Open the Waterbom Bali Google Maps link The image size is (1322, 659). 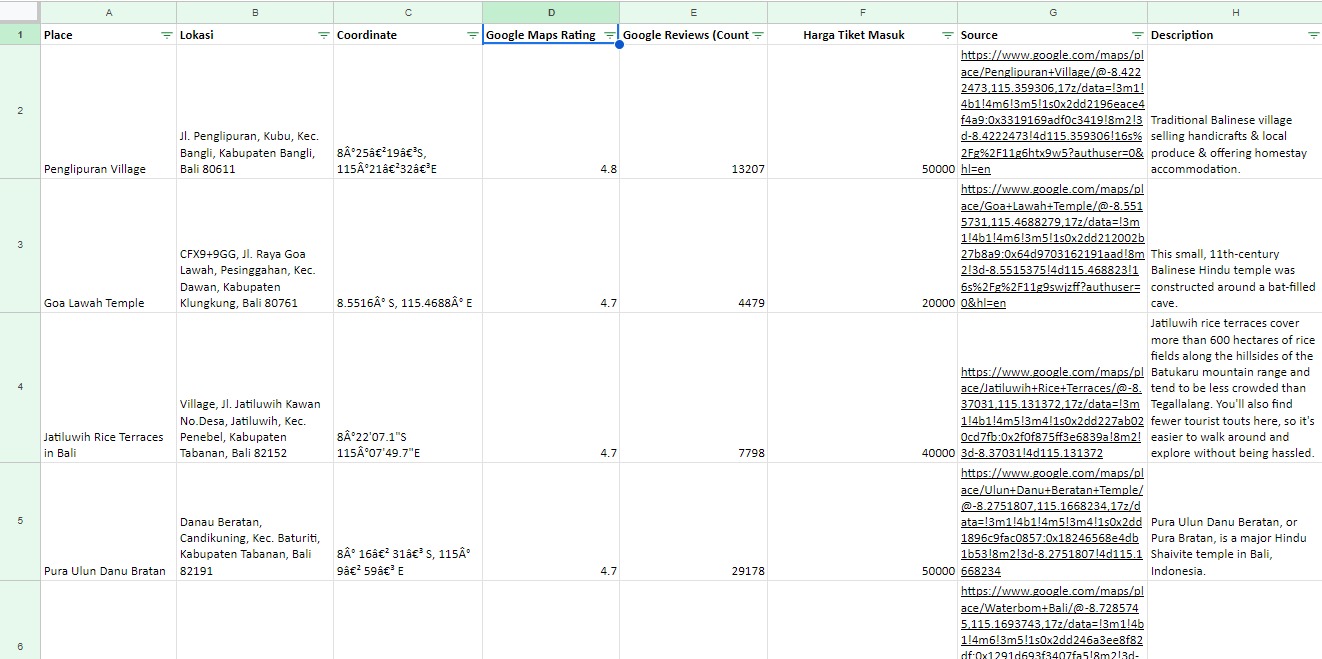pos(1052,623)
